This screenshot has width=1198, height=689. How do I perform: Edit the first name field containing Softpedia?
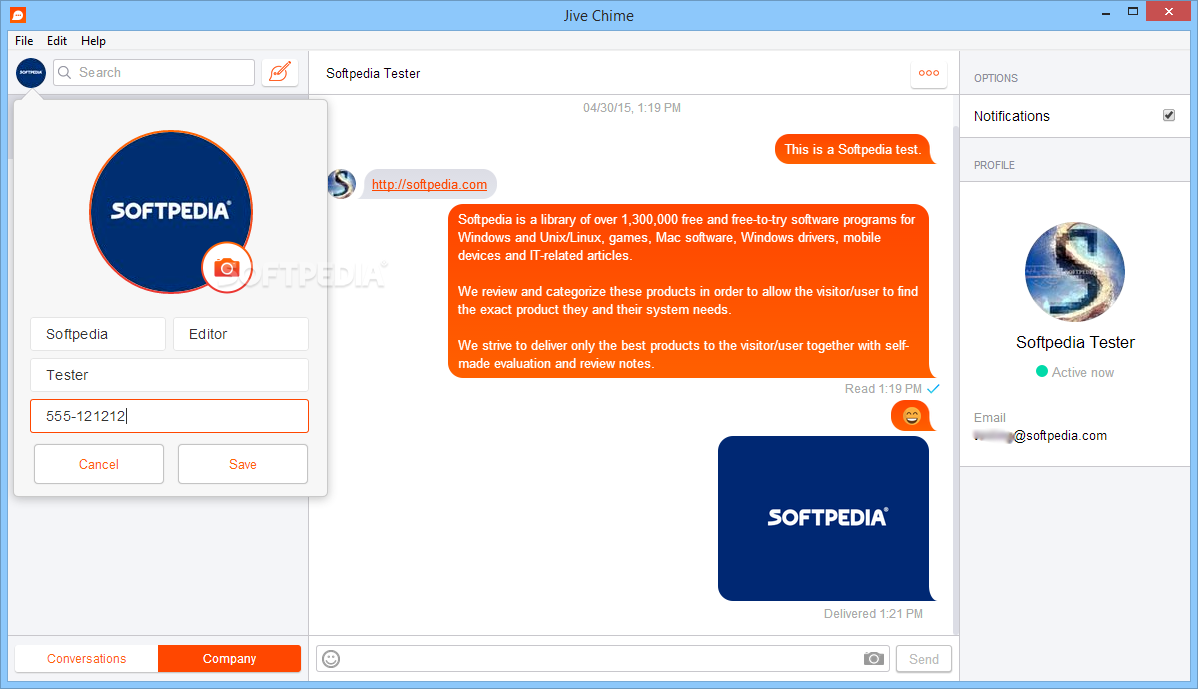pyautogui.click(x=98, y=334)
